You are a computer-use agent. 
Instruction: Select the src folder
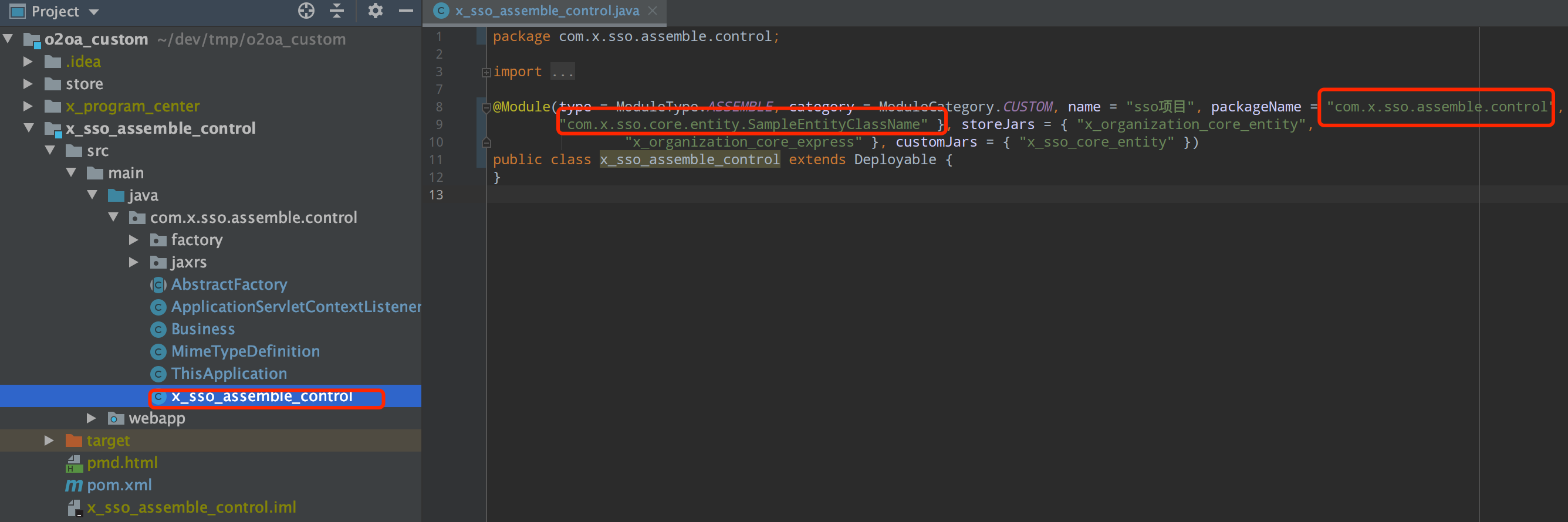97,151
